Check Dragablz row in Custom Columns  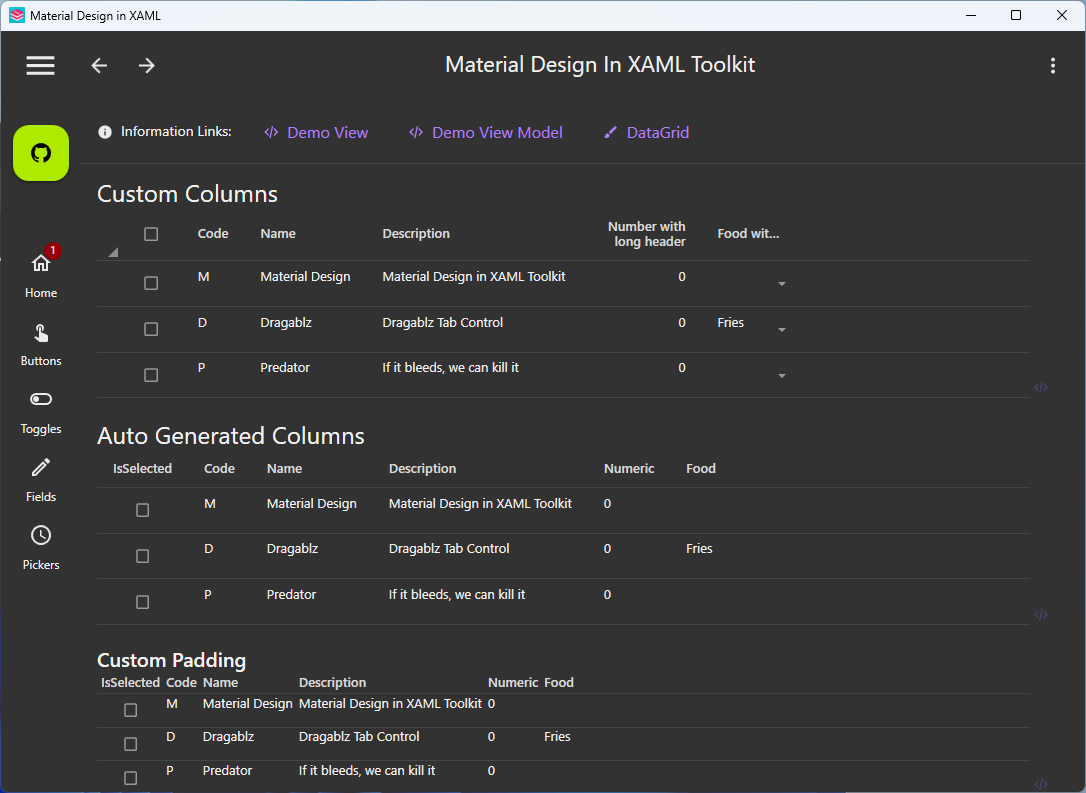[x=151, y=329]
